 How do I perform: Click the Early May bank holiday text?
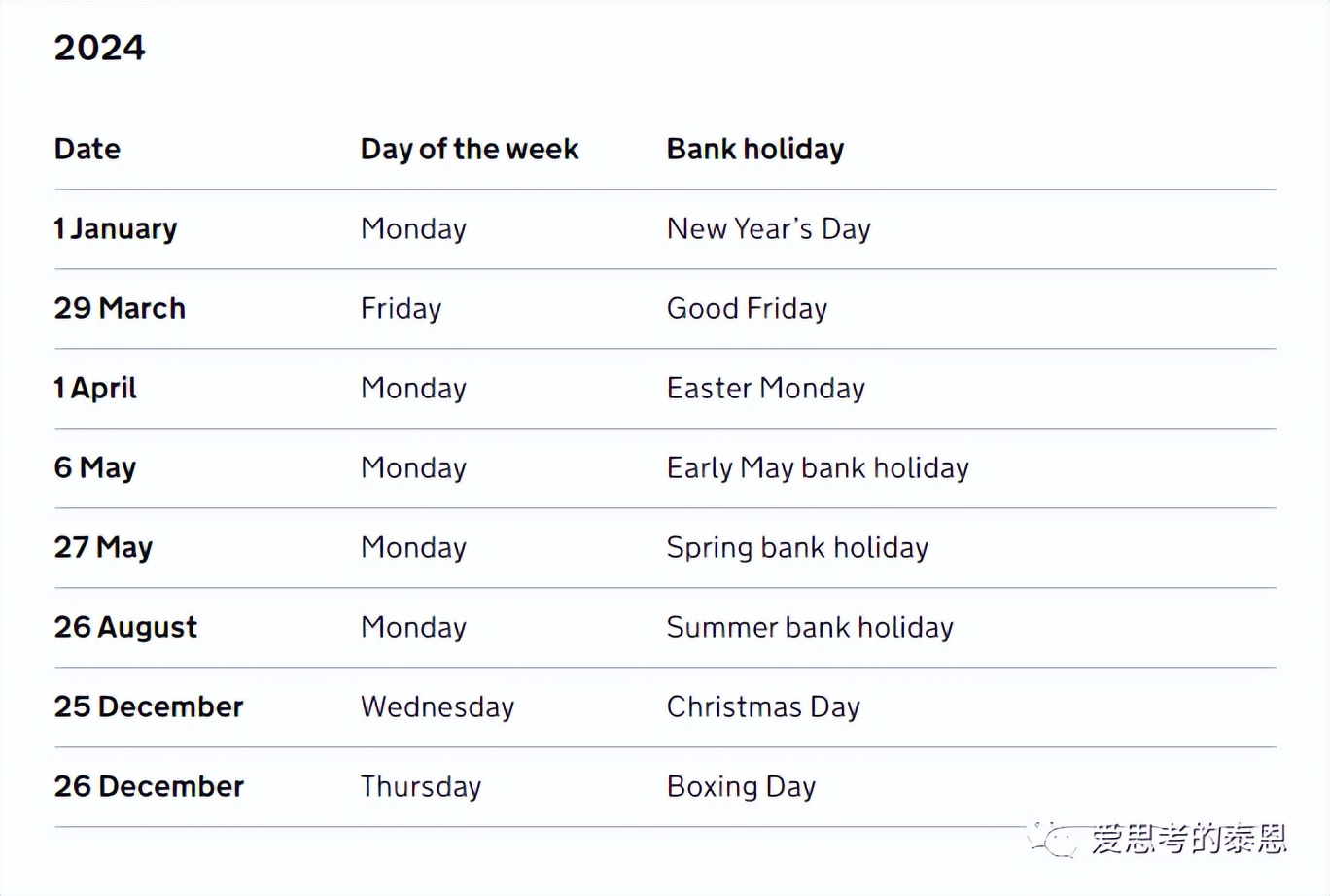tap(818, 467)
